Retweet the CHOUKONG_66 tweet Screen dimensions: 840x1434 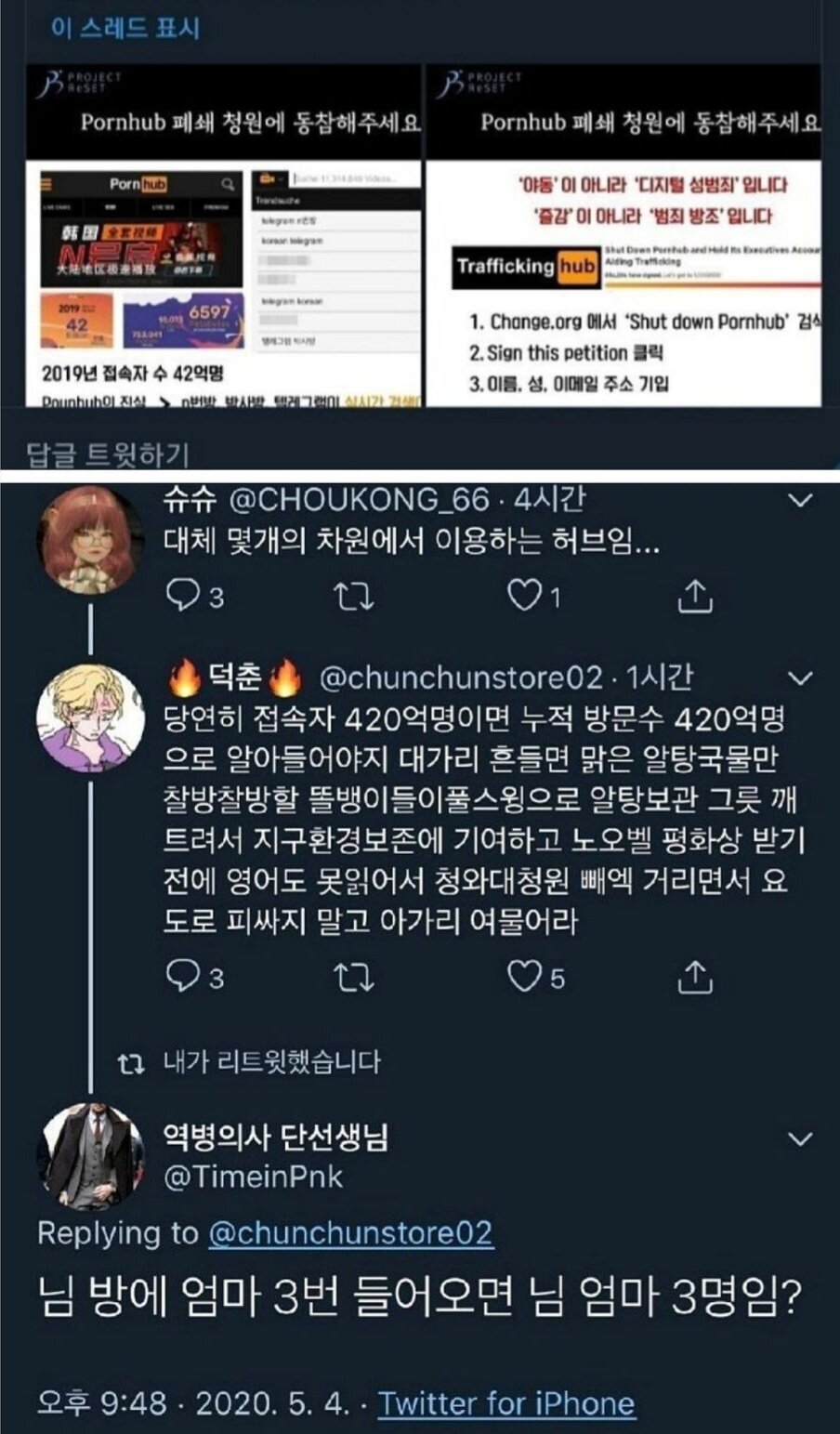(353, 597)
